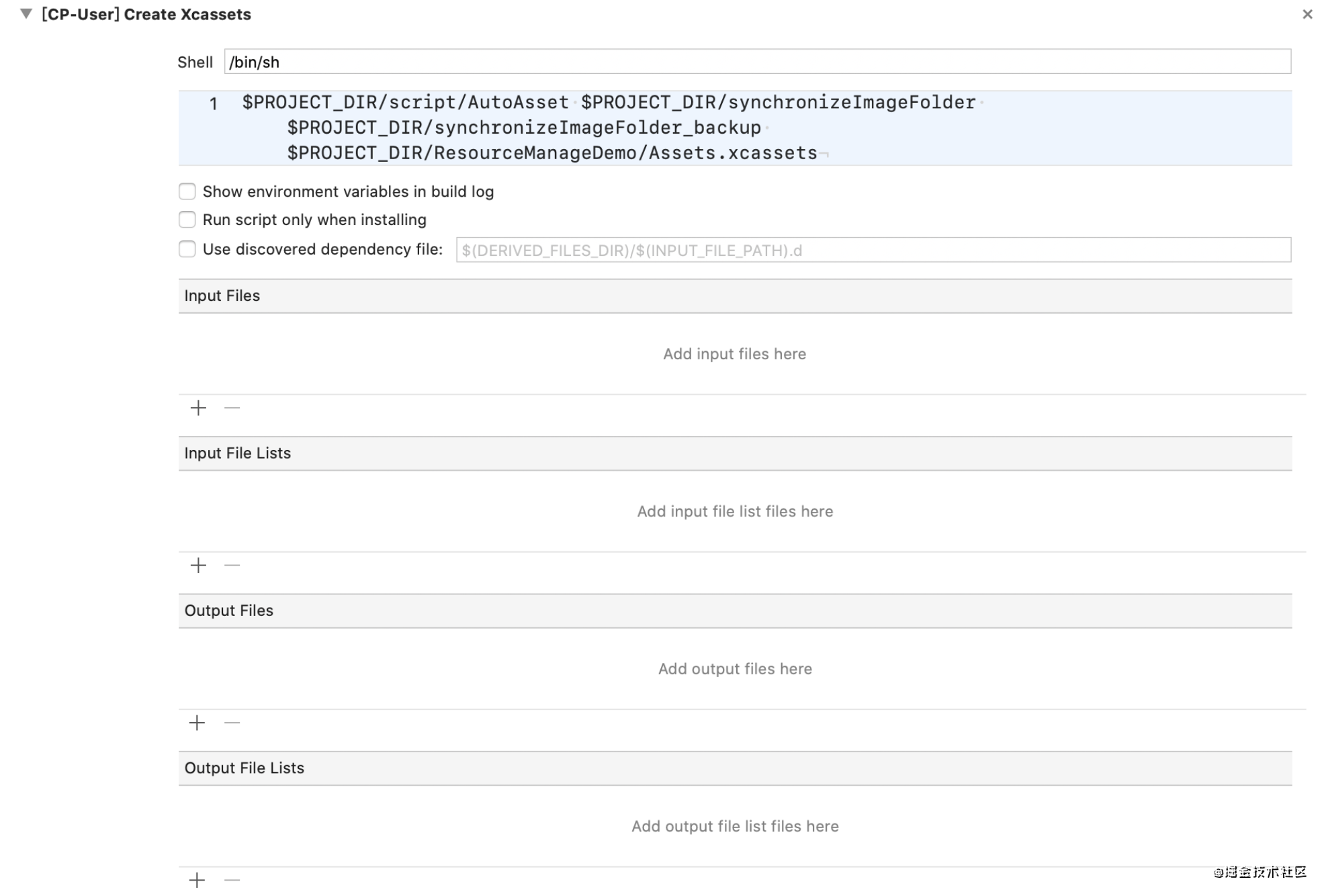The height and width of the screenshot is (896, 1326).
Task: Add an entry under Output Files
Action: pos(197,723)
